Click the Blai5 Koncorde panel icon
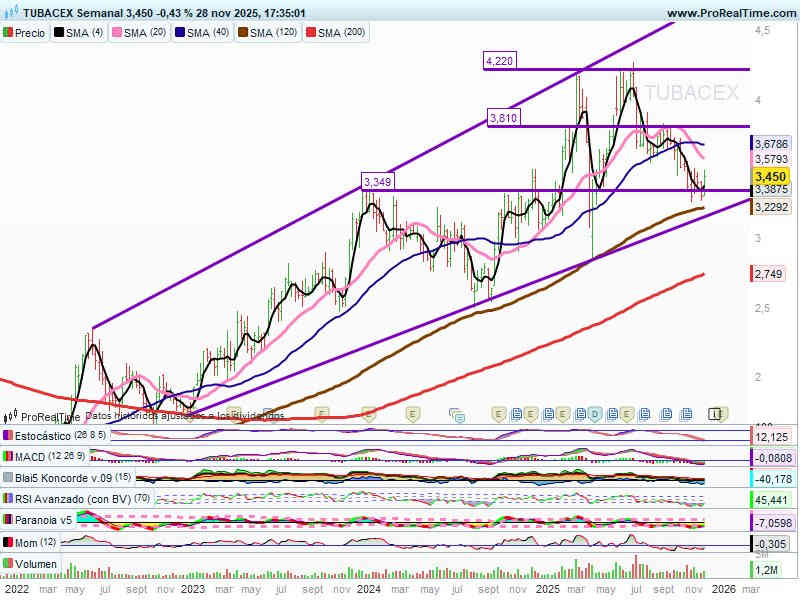800x600 pixels. click(x=9, y=478)
